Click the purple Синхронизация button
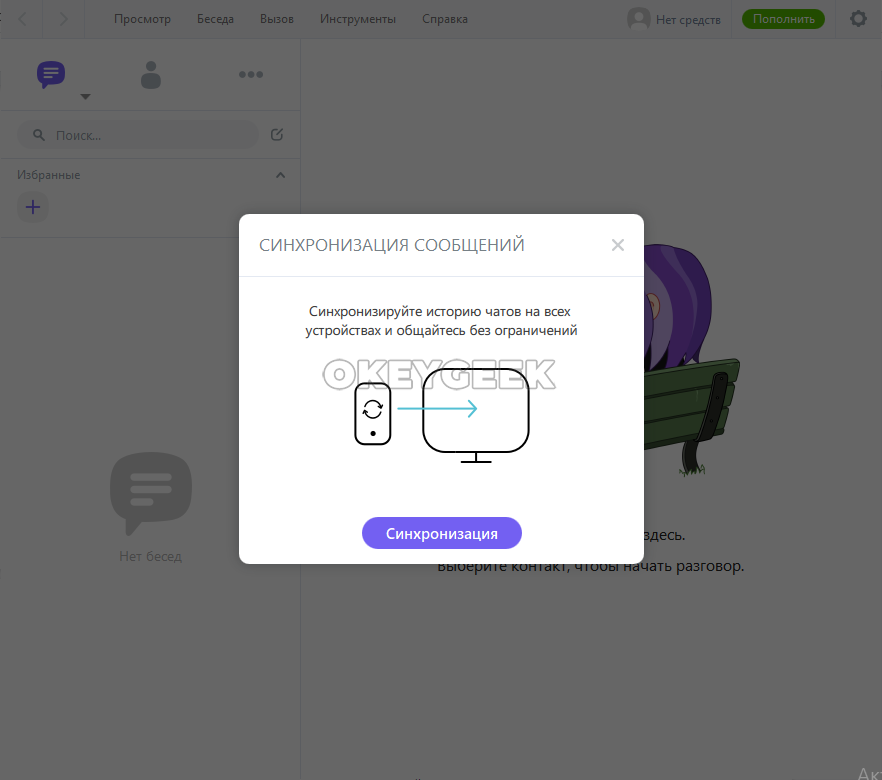 [x=442, y=533]
